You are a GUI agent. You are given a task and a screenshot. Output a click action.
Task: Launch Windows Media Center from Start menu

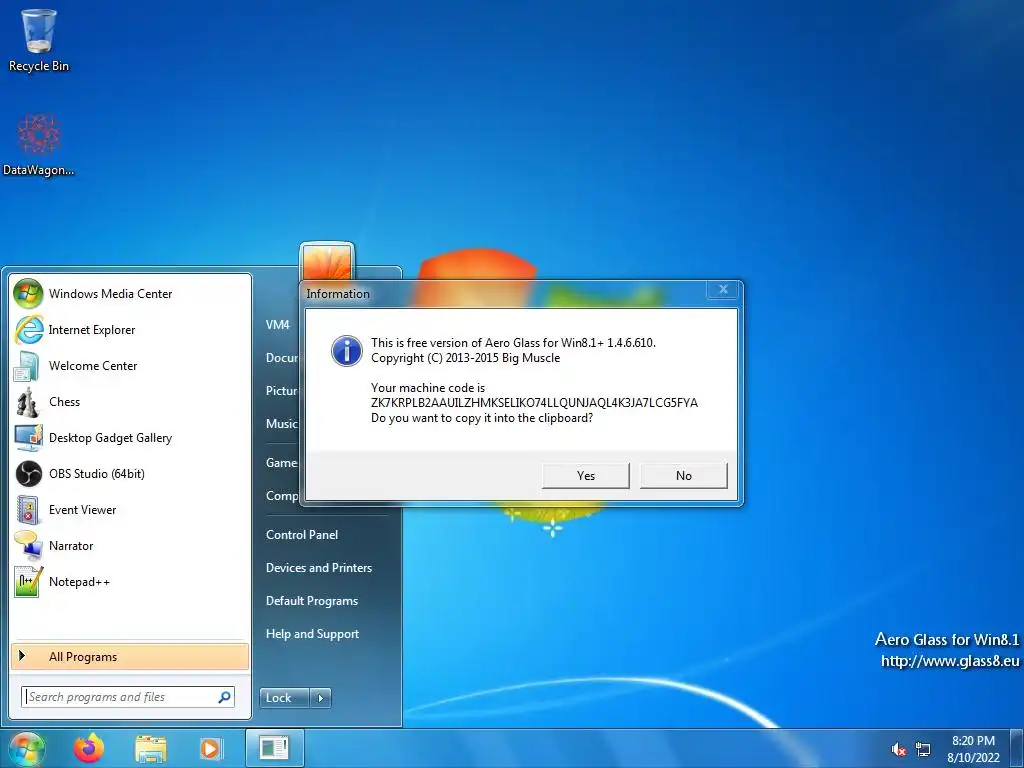(x=129, y=294)
